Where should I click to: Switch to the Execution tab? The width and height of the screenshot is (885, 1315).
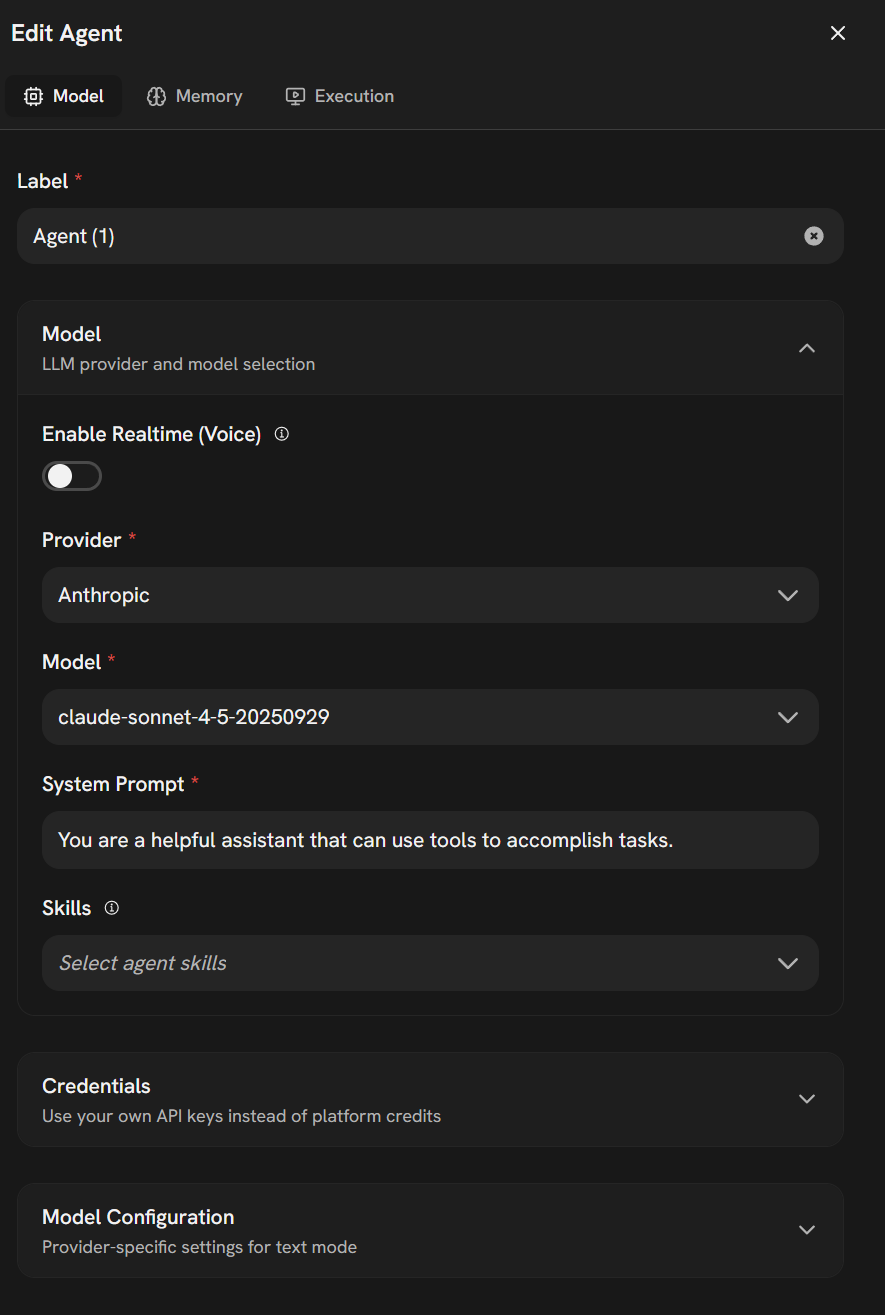(x=354, y=97)
